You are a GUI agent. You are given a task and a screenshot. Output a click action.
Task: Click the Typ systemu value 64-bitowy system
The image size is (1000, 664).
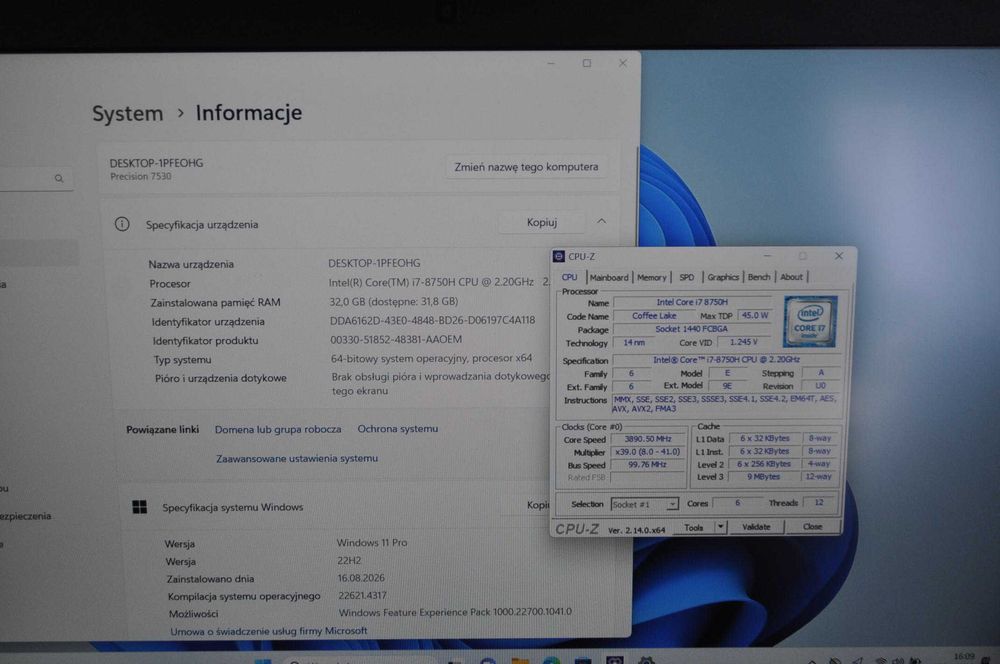(431, 358)
